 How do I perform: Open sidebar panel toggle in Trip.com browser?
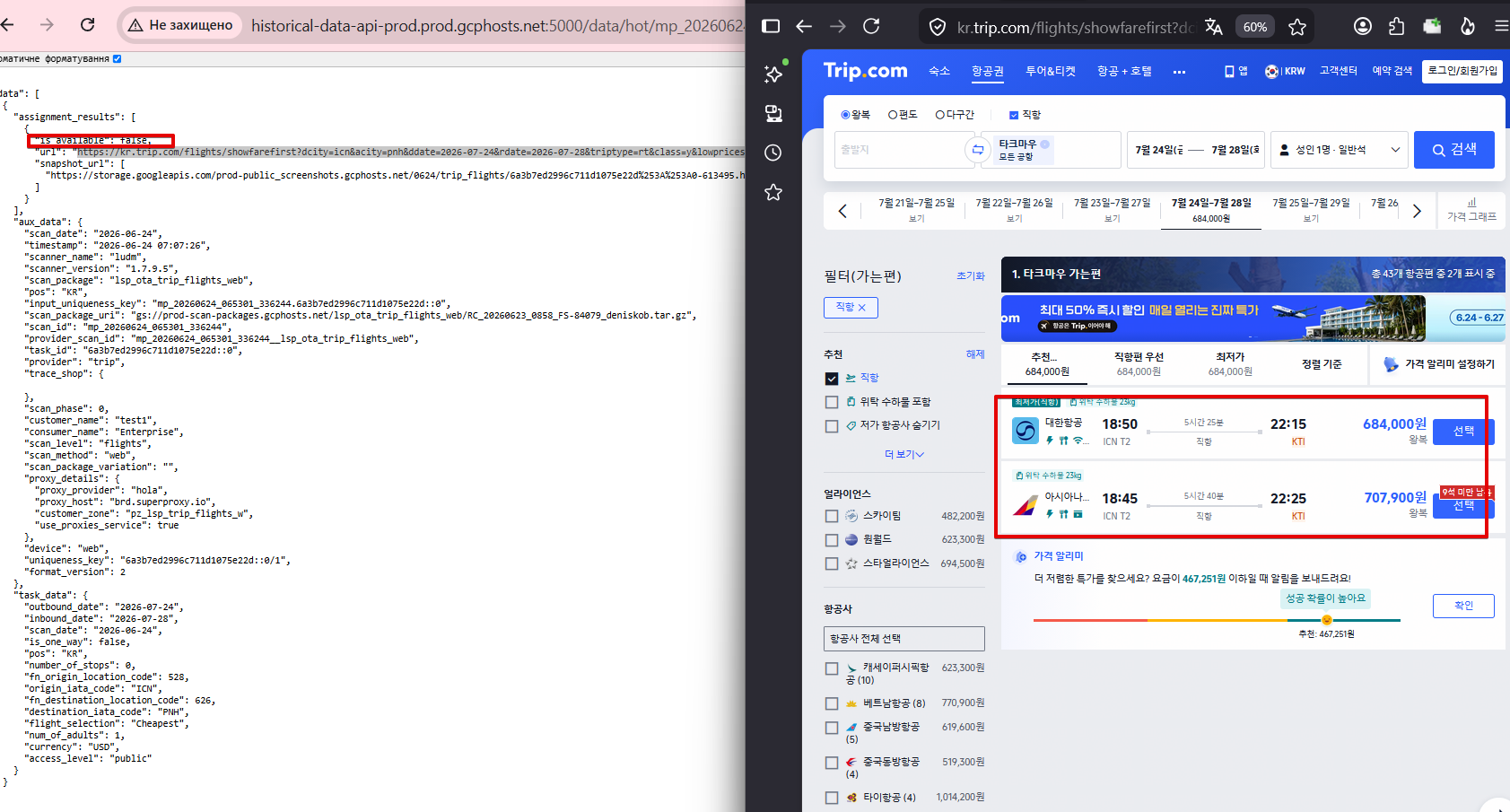click(x=771, y=26)
